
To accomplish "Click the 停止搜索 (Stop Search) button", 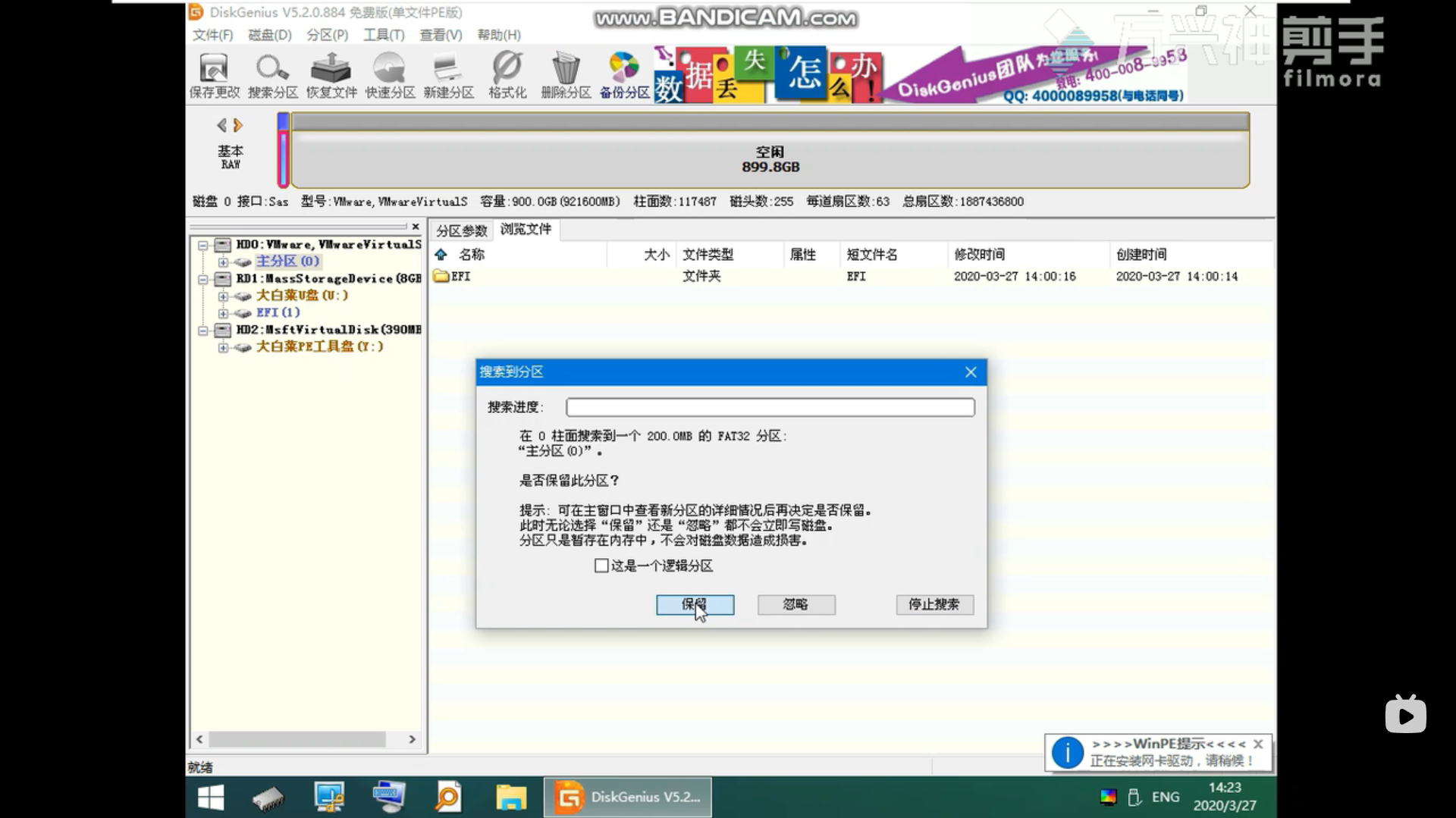I will coord(934,604).
